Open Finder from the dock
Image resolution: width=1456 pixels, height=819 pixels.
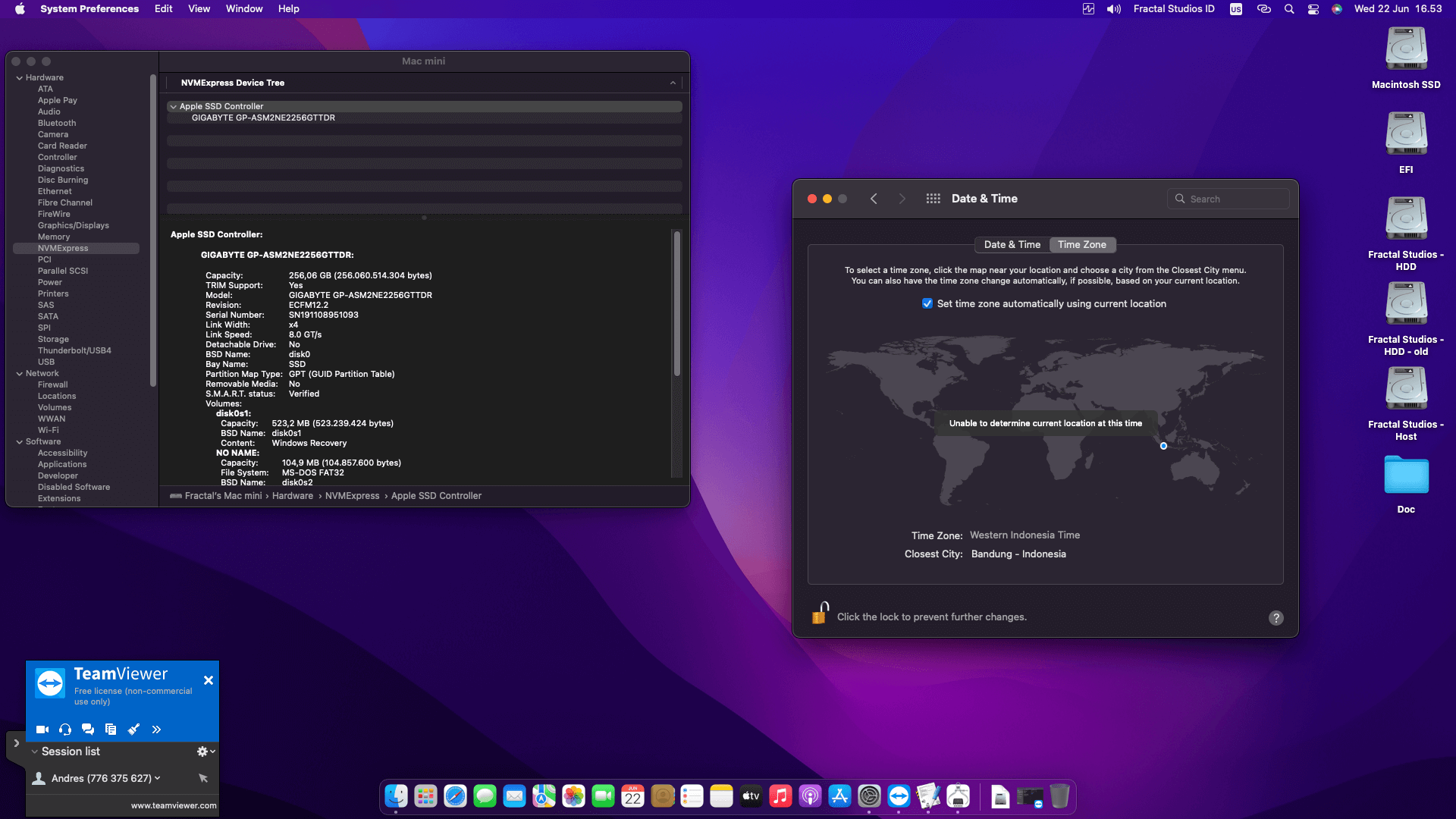click(x=396, y=796)
